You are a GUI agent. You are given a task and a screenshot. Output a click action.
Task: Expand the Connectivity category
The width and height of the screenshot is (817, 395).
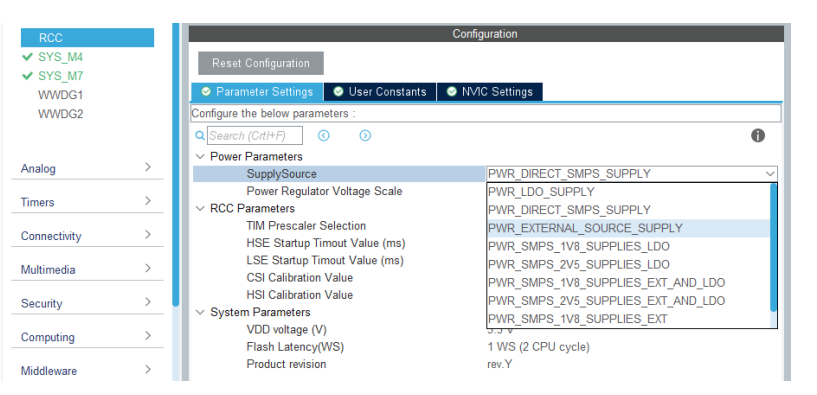(x=87, y=236)
